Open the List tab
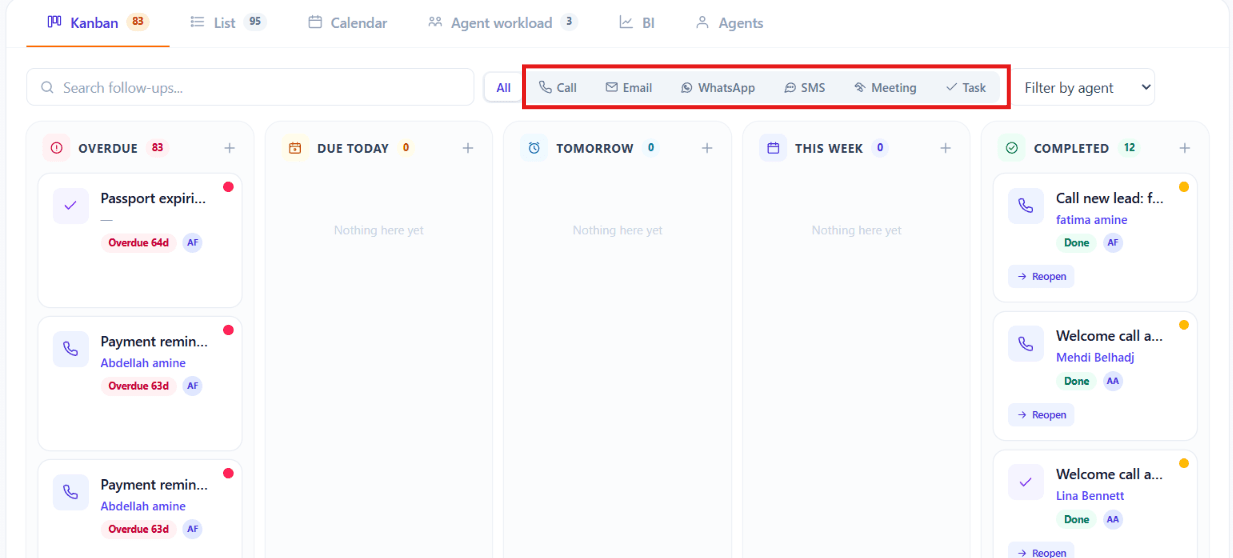This screenshot has width=1233, height=558. tap(228, 22)
